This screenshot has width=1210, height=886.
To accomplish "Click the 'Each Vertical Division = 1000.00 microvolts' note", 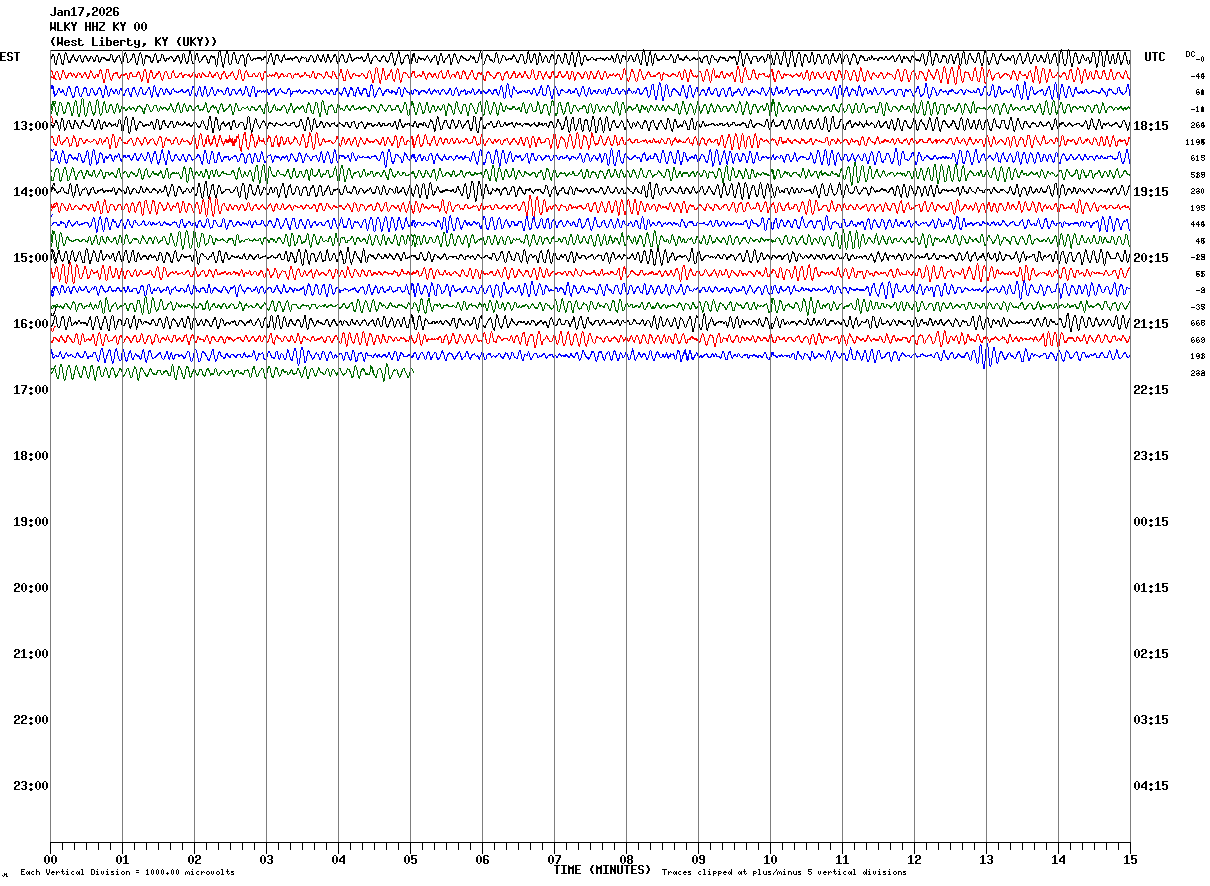I will point(127,873).
